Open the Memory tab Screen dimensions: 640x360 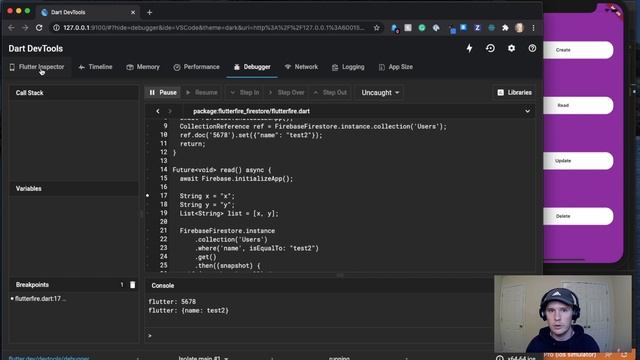point(143,67)
